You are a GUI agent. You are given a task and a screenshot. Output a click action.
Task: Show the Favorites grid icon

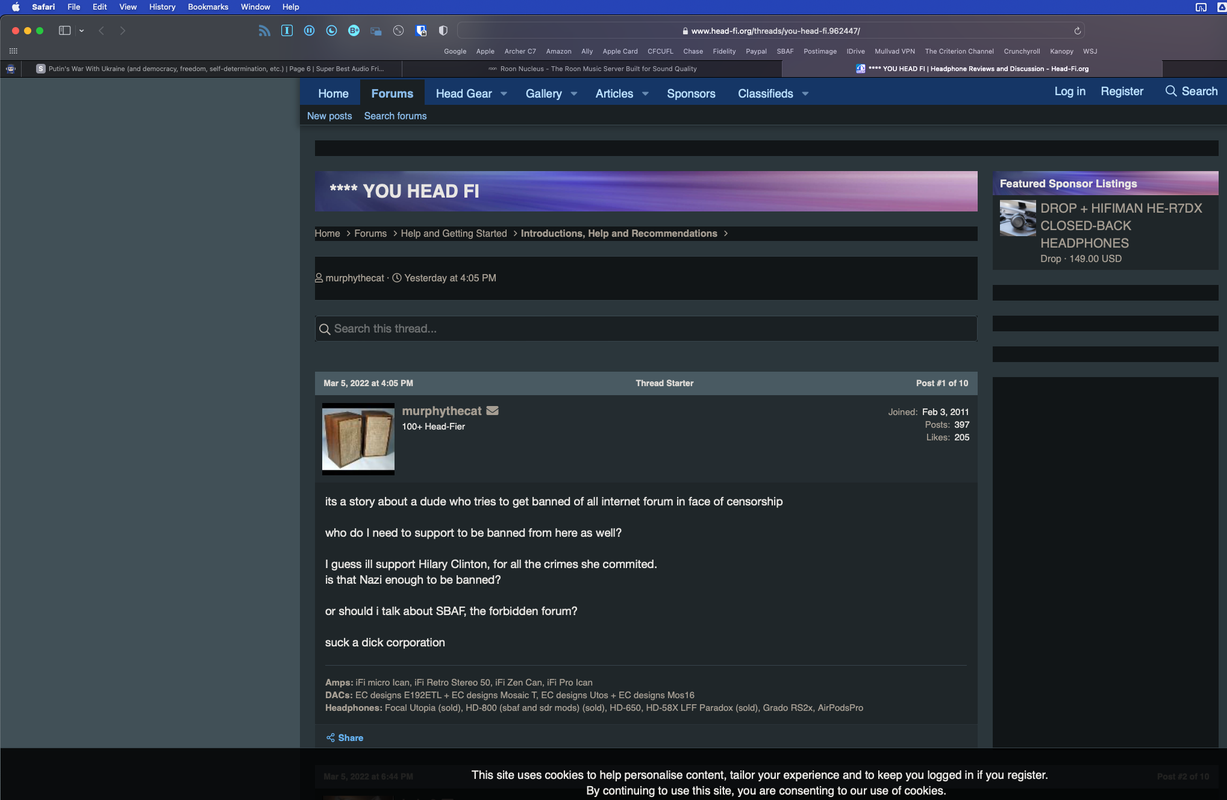(x=13, y=51)
